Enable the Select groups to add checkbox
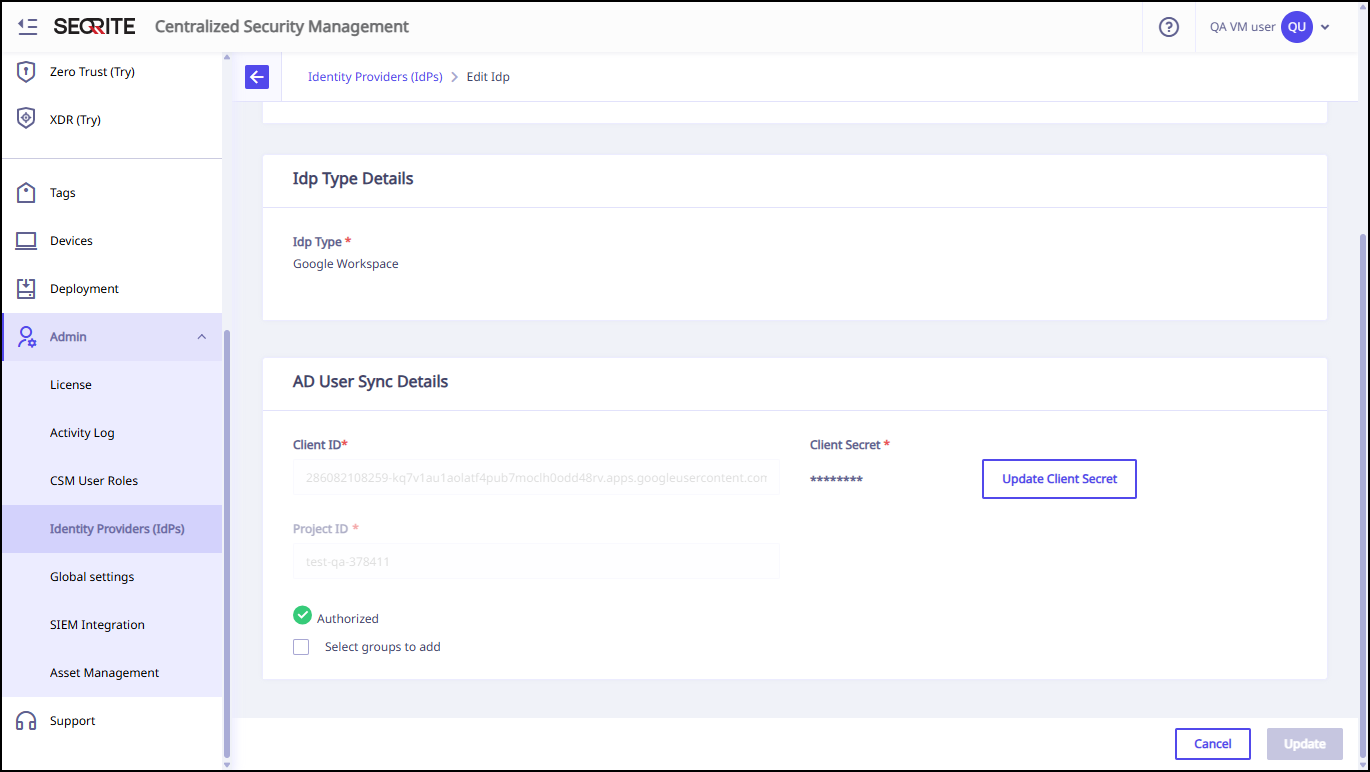 tap(301, 647)
